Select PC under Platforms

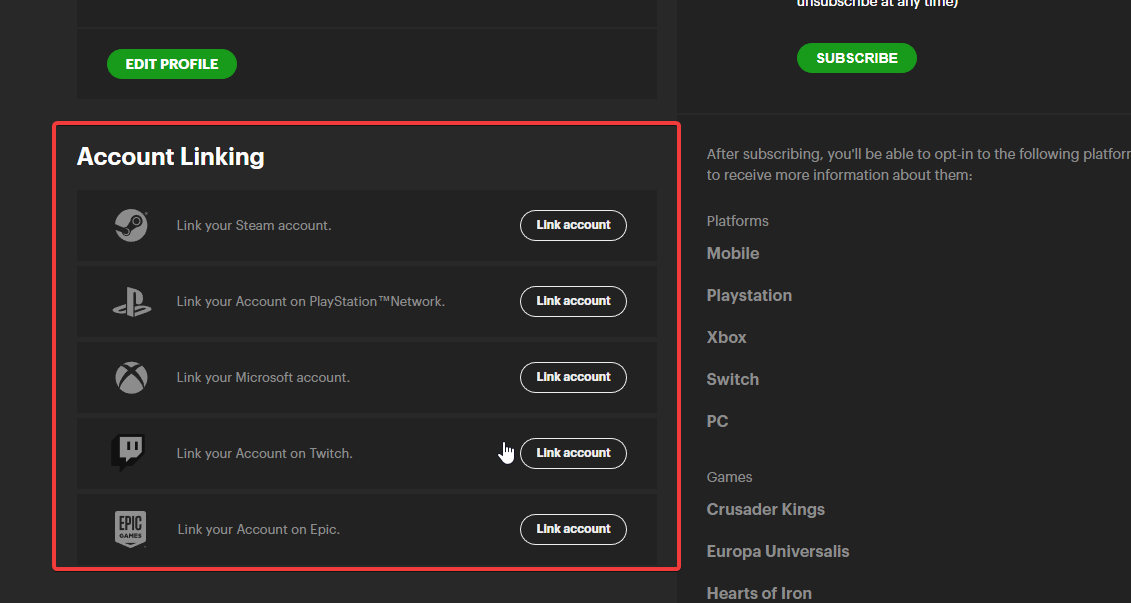pyautogui.click(x=717, y=422)
